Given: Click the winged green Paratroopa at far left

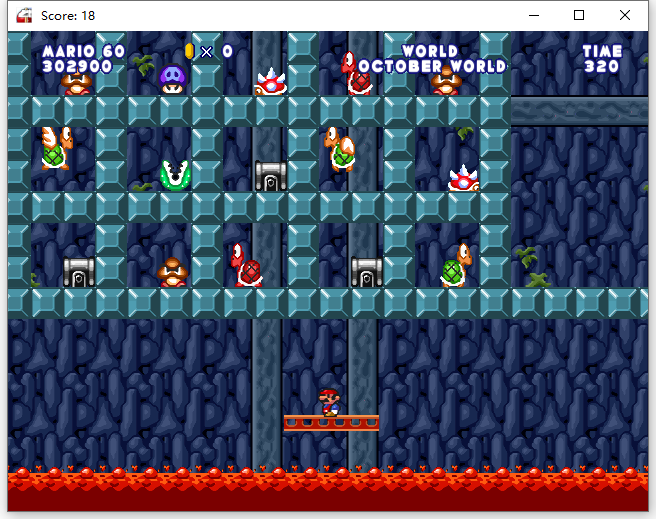Looking at the screenshot, I should coord(57,148).
